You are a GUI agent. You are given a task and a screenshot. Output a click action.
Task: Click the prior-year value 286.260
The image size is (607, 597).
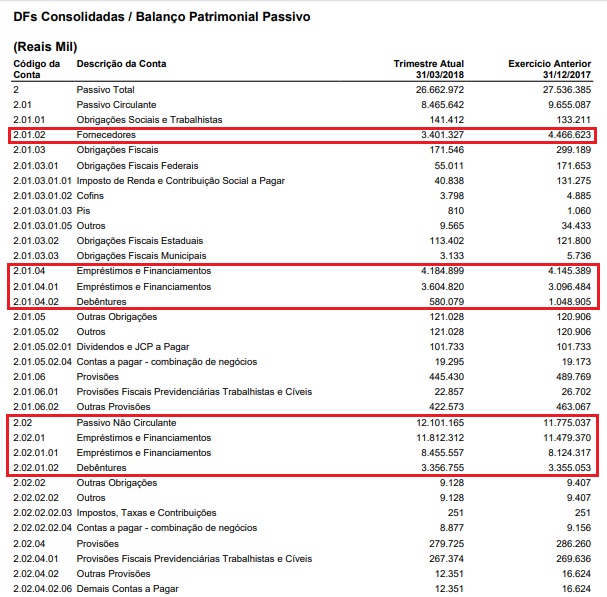(x=573, y=544)
